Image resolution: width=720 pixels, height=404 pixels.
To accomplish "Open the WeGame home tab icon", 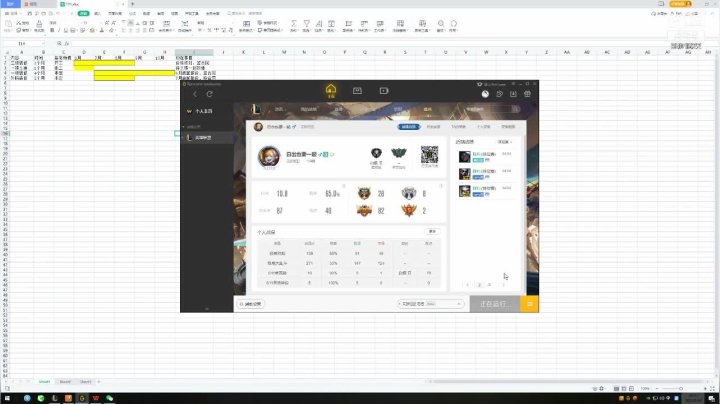I will (x=331, y=90).
